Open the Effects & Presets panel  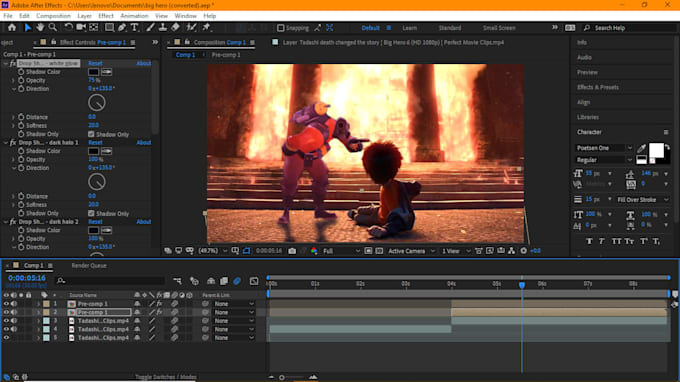point(598,87)
